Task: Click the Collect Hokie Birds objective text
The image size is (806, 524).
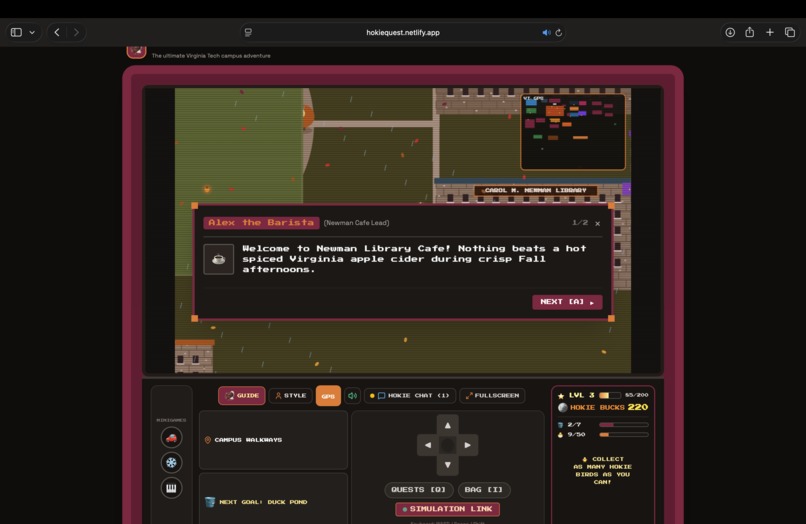Action: click(602, 471)
